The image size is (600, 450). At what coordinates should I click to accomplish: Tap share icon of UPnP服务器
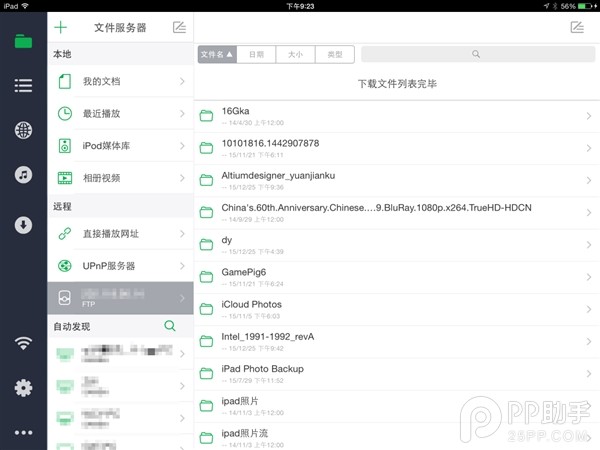(x=65, y=266)
